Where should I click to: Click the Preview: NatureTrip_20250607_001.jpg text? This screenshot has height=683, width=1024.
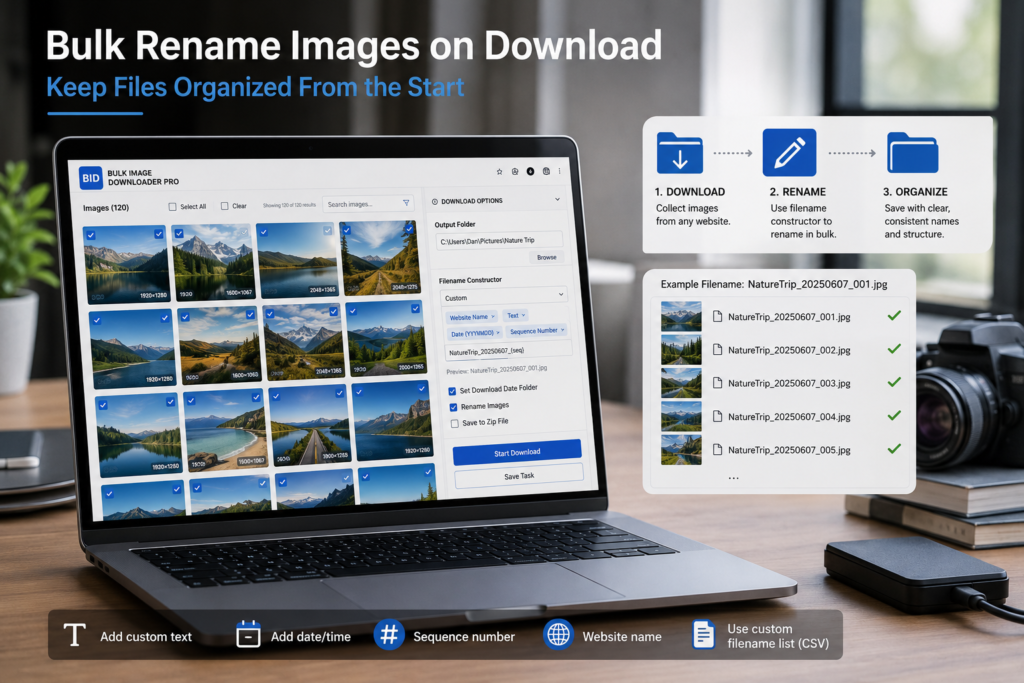coord(496,370)
